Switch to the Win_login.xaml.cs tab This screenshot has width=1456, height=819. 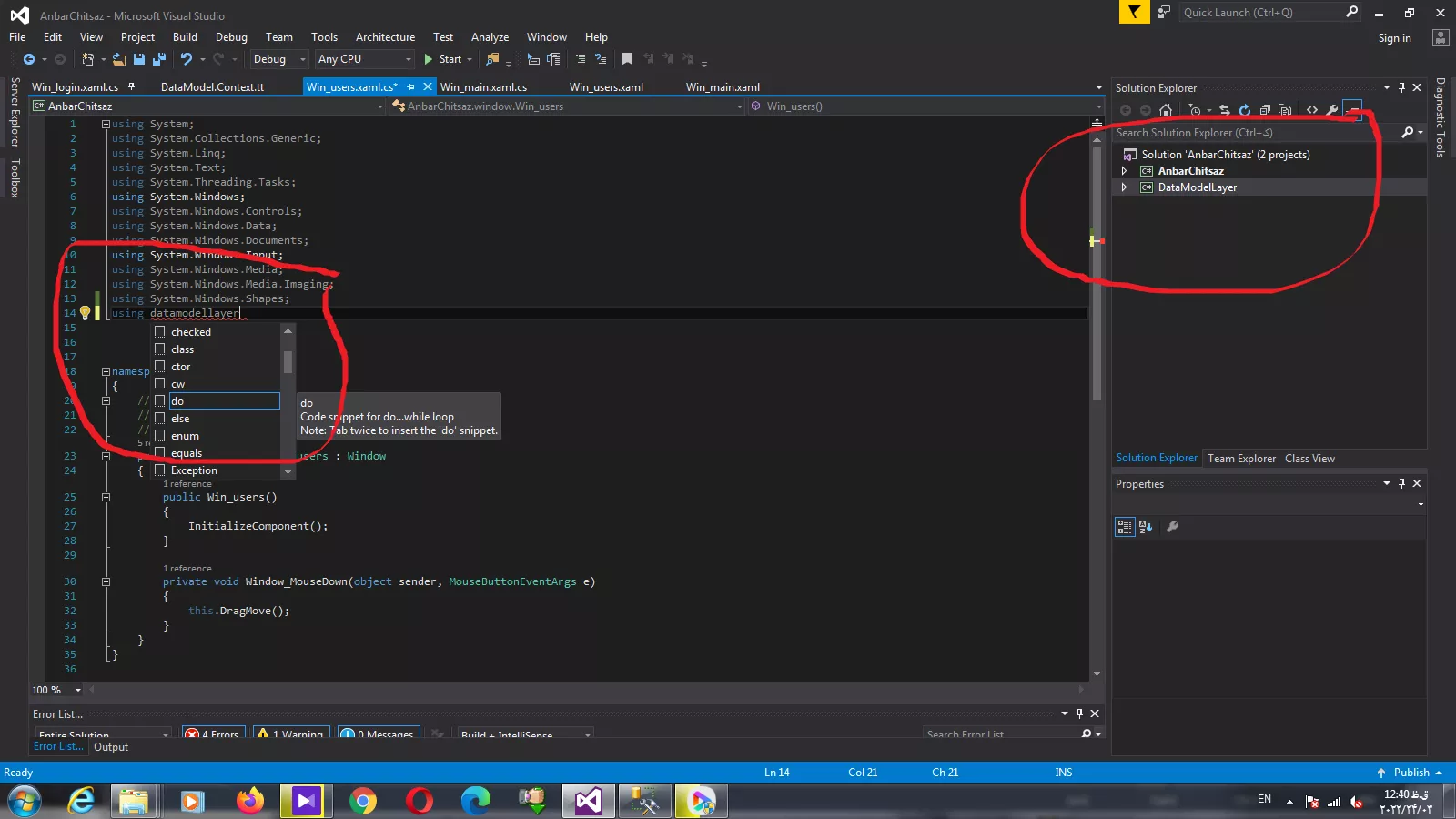[75, 87]
